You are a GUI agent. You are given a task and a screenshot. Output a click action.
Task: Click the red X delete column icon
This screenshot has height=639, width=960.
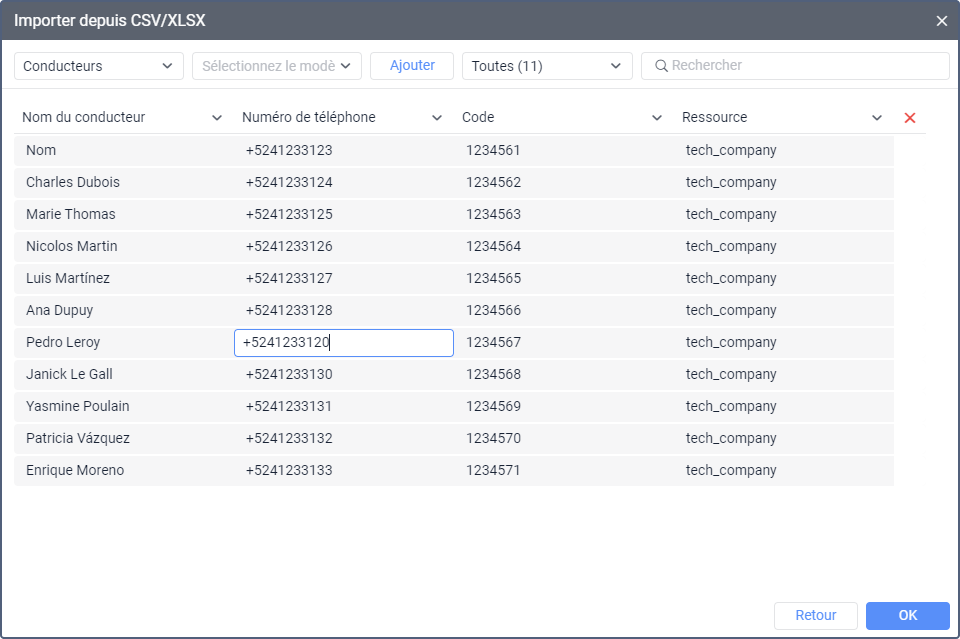pyautogui.click(x=910, y=118)
